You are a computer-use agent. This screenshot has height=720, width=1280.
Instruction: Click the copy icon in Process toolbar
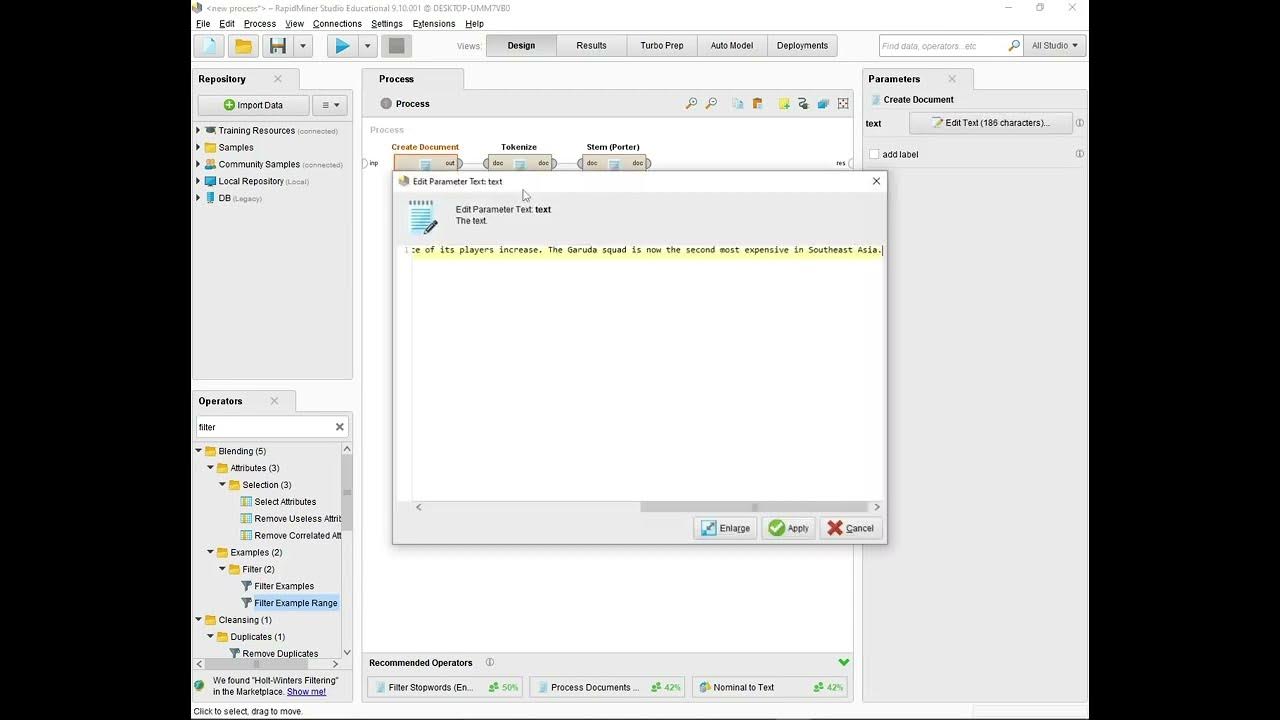click(738, 103)
